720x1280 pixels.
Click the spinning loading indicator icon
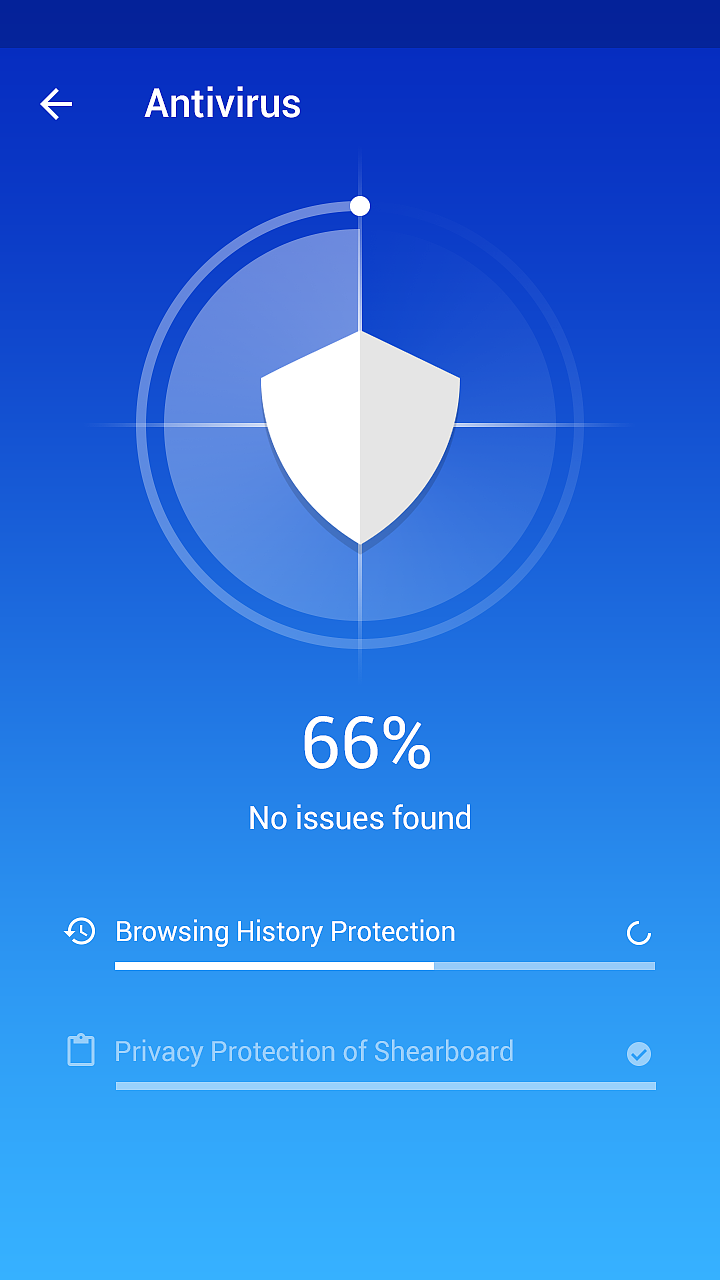click(x=639, y=934)
